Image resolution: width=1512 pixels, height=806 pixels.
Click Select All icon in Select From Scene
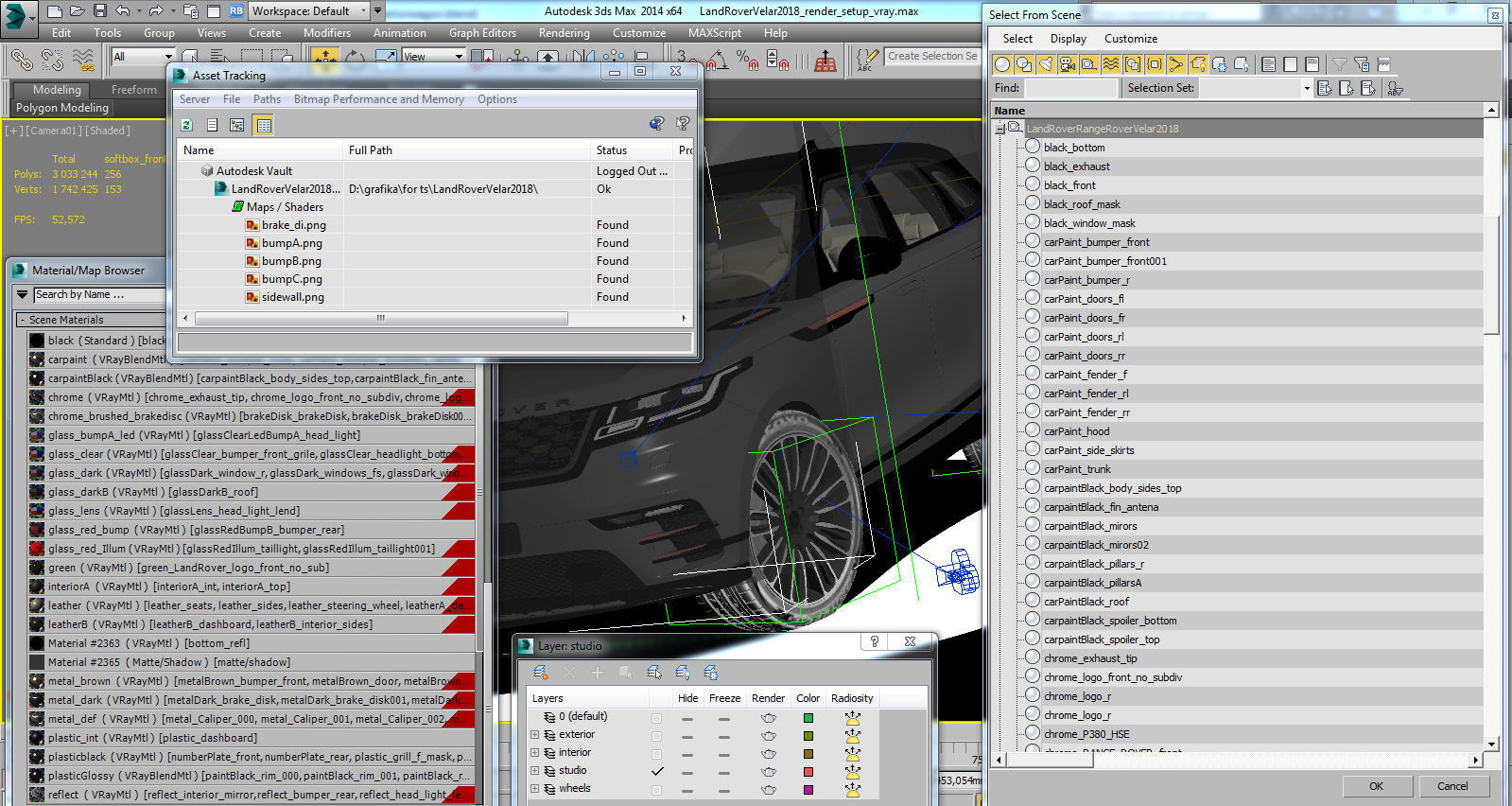[x=1268, y=64]
